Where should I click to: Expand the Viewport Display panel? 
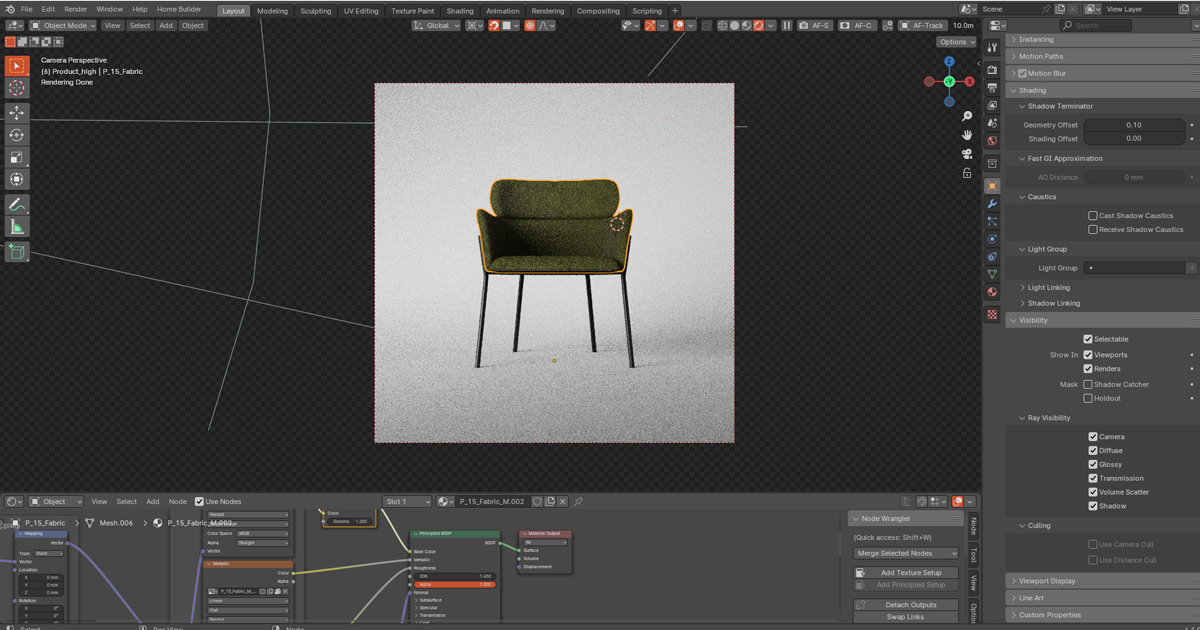pos(1047,580)
